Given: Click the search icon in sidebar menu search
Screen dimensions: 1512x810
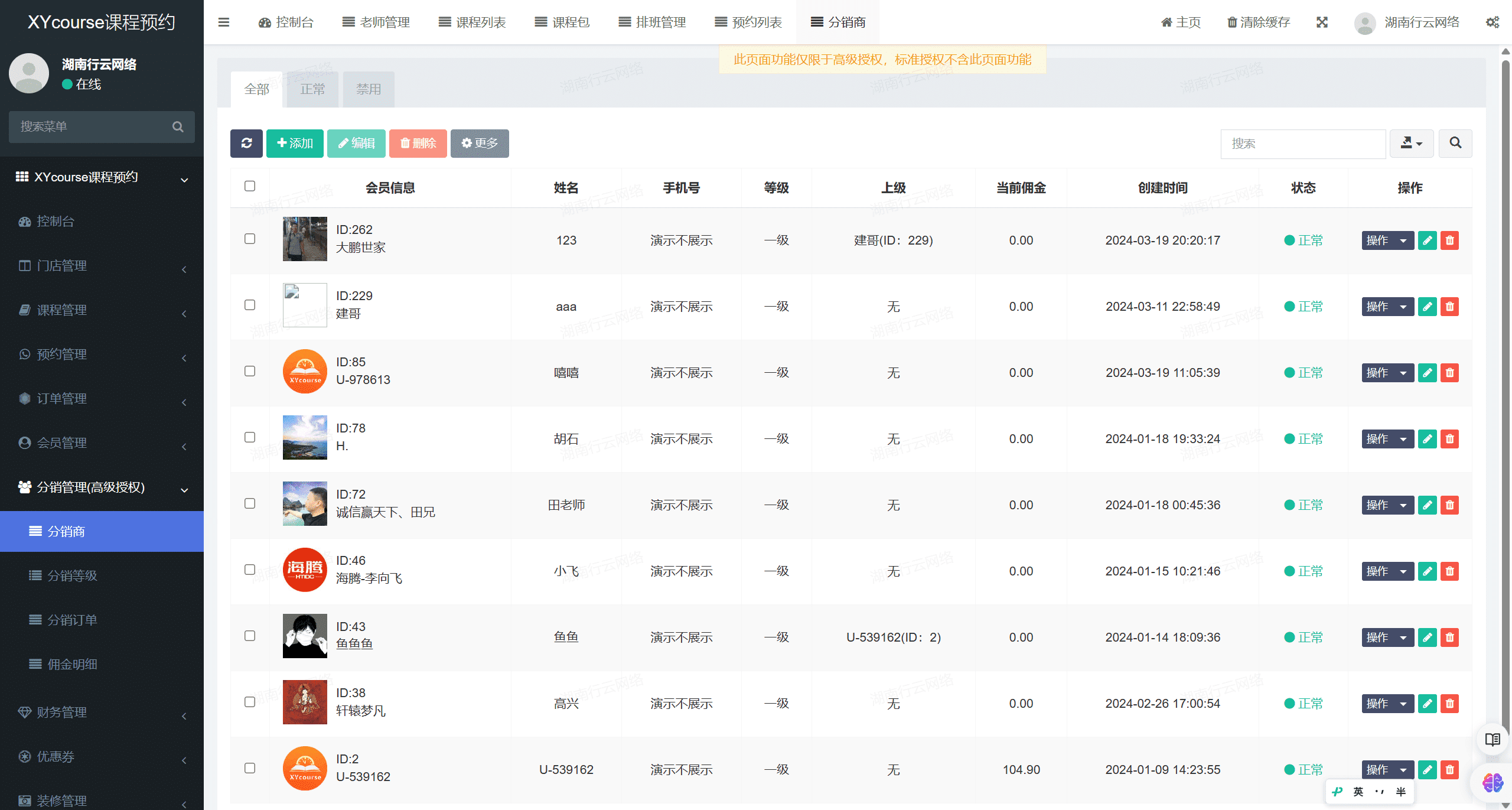Looking at the screenshot, I should [178, 127].
